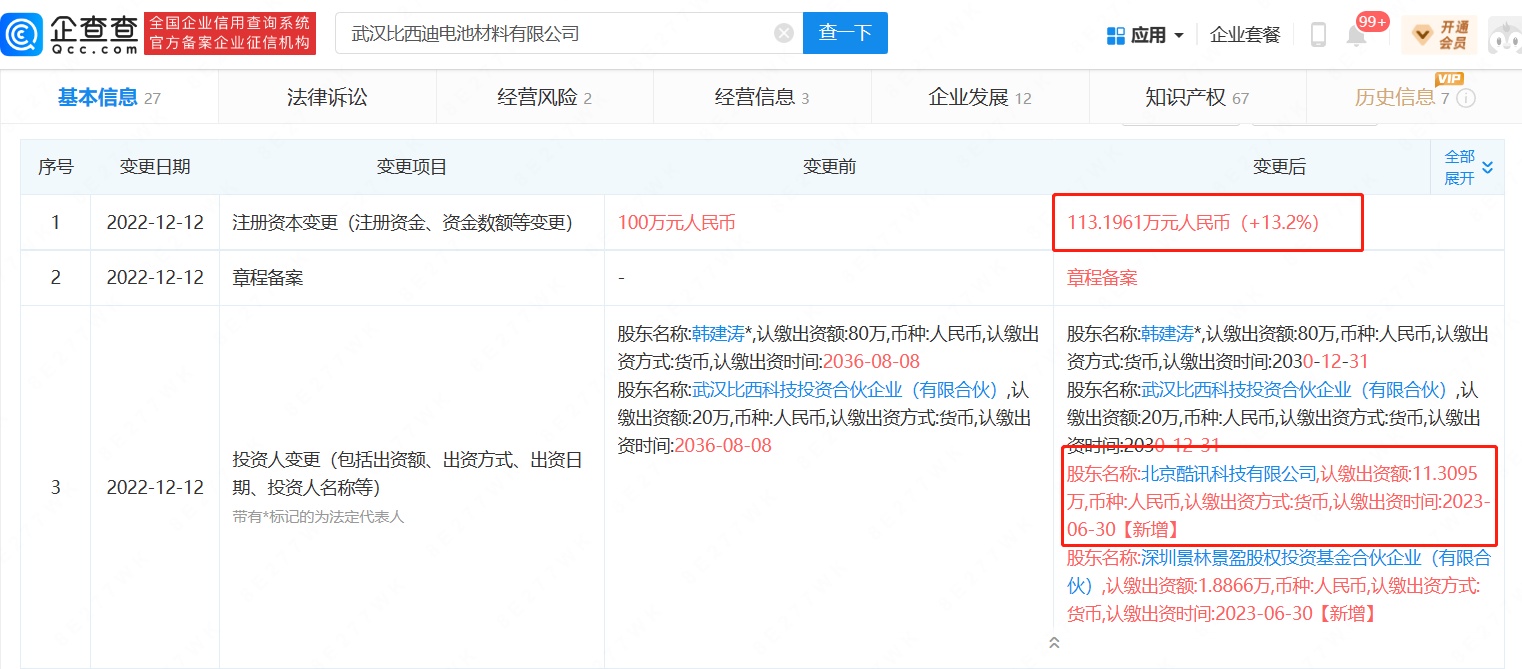Click the double-chevron icon next to 全部展开
The width and height of the screenshot is (1522, 669).
[1487, 167]
